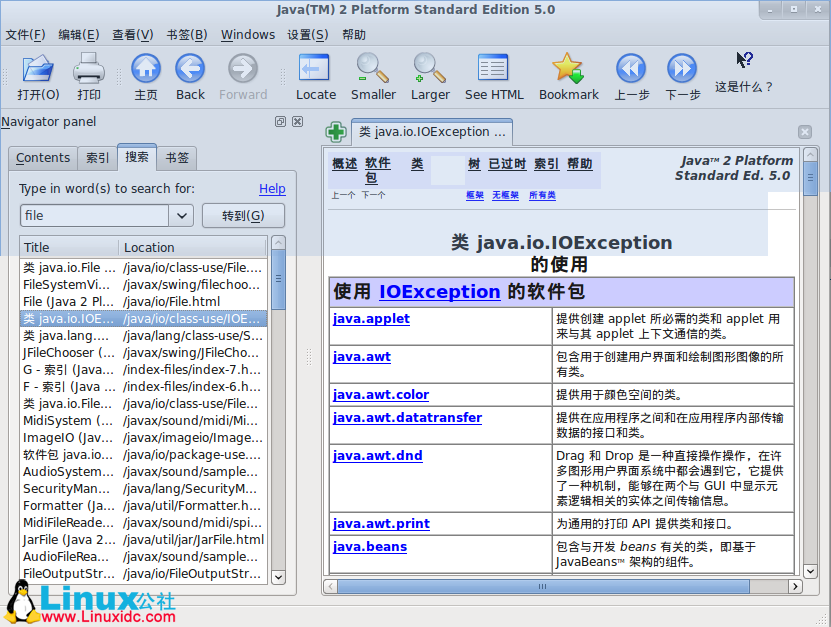The image size is (831, 627).
Task: Click the results list scroll-down arrow
Action: point(278,577)
